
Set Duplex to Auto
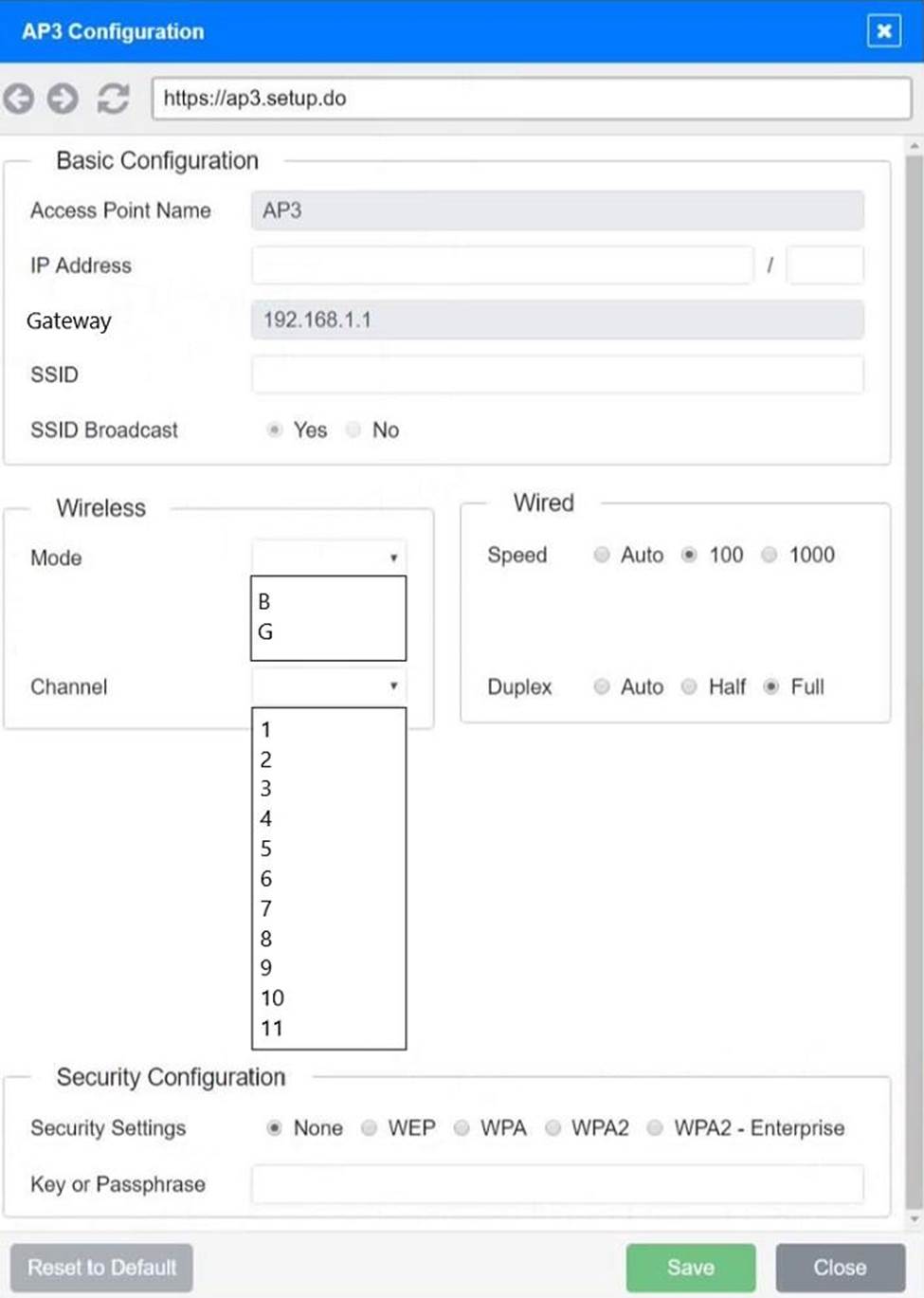point(601,686)
